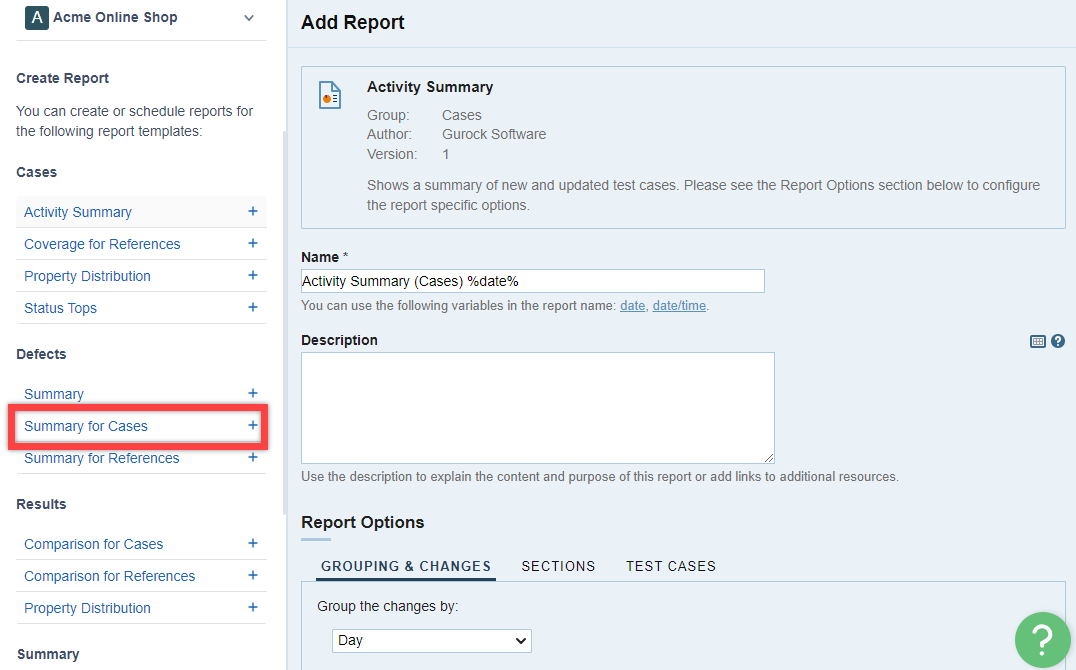Select the Grouping & Changes tab
Screen dimensions: 1076x670
click(x=405, y=566)
